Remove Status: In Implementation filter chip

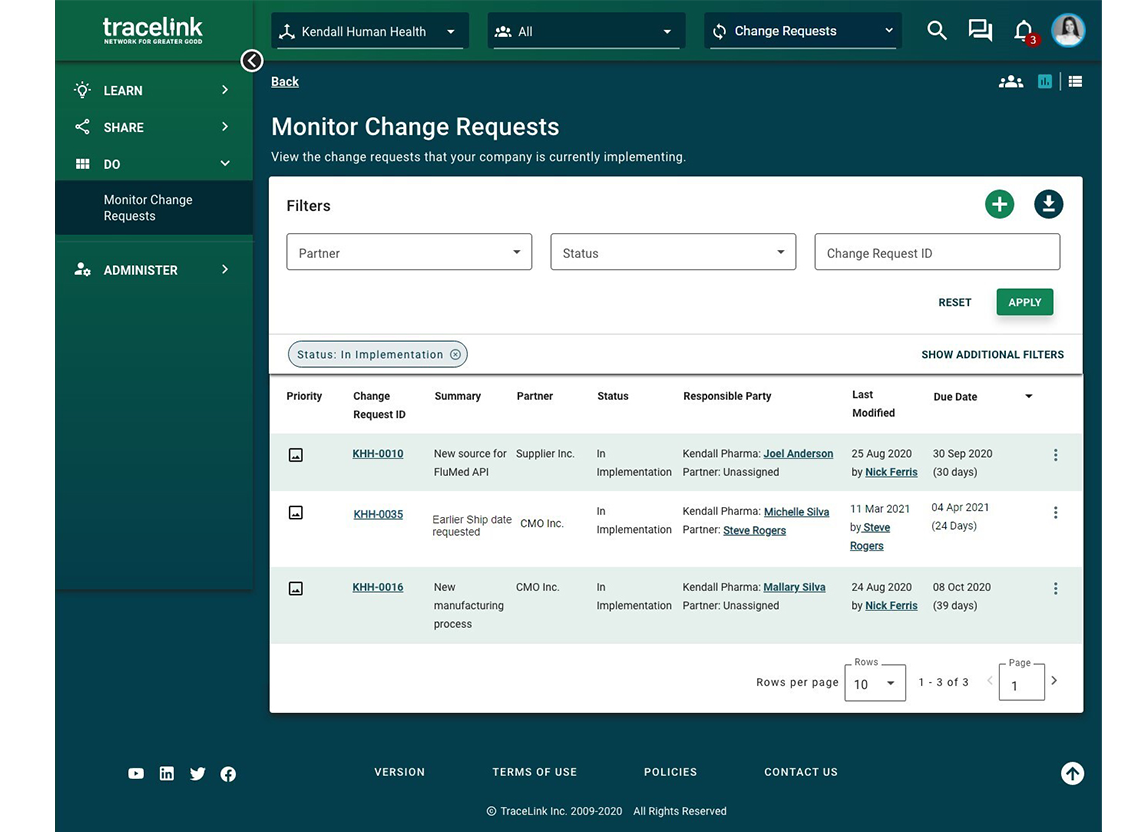click(x=455, y=354)
